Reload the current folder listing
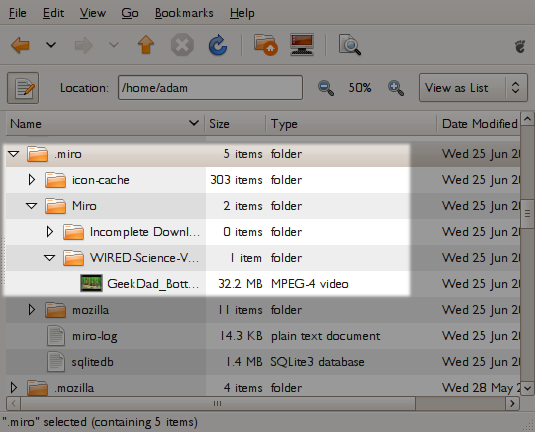Screen dimensions: 535x432 (218, 45)
